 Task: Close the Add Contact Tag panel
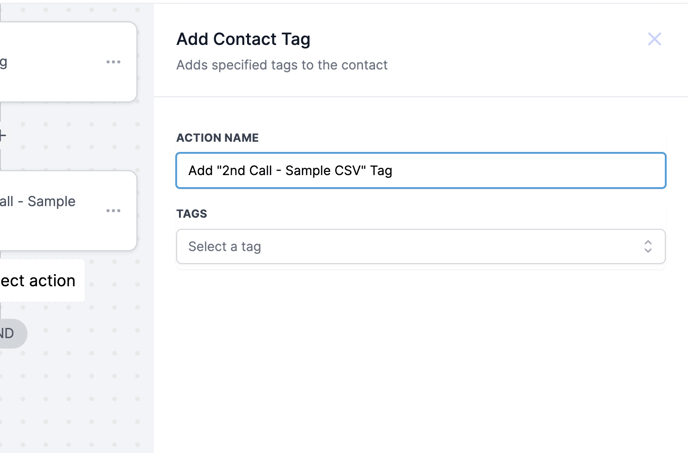pos(654,39)
